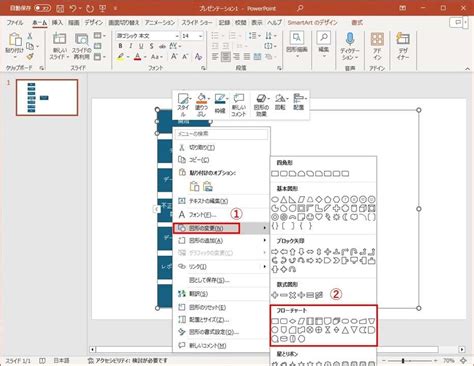This screenshot has height=366, width=474.
Task: Apply bold with the B icon
Action: click(120, 46)
